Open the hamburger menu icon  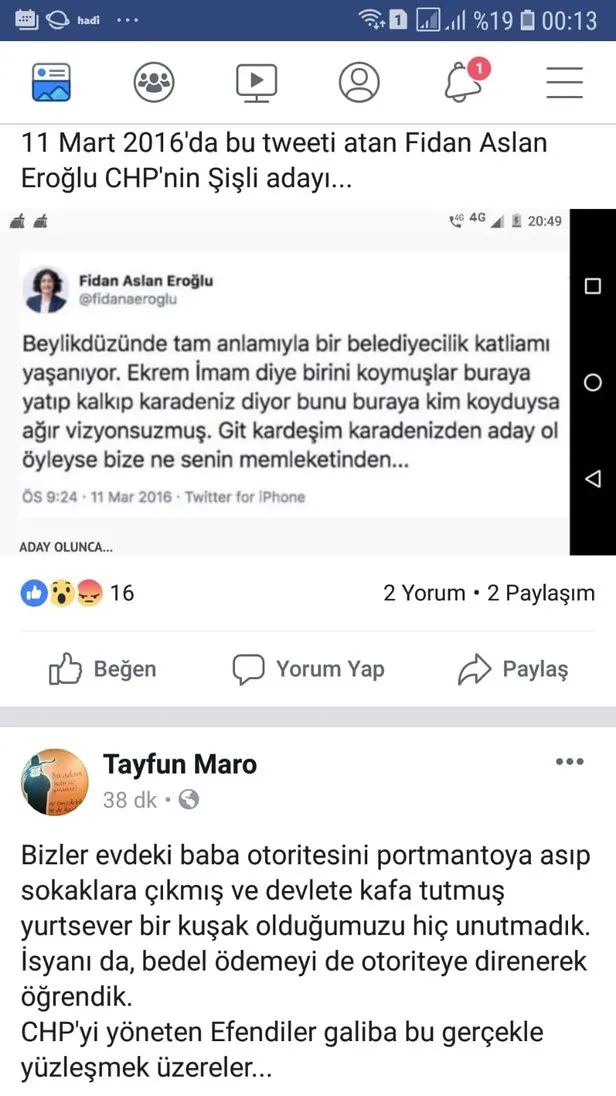click(x=565, y=82)
